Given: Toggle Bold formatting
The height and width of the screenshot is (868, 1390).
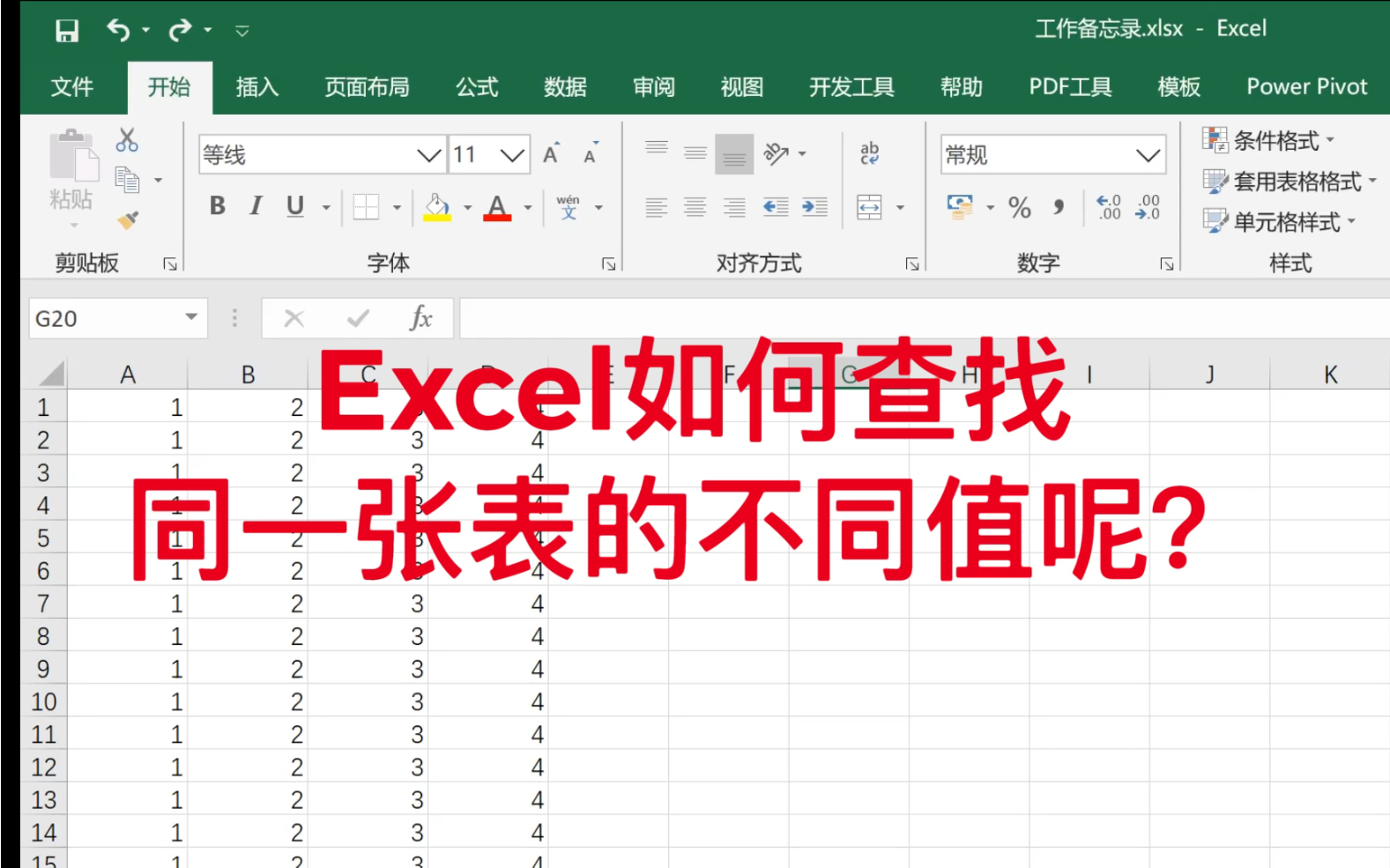Looking at the screenshot, I should [218, 206].
